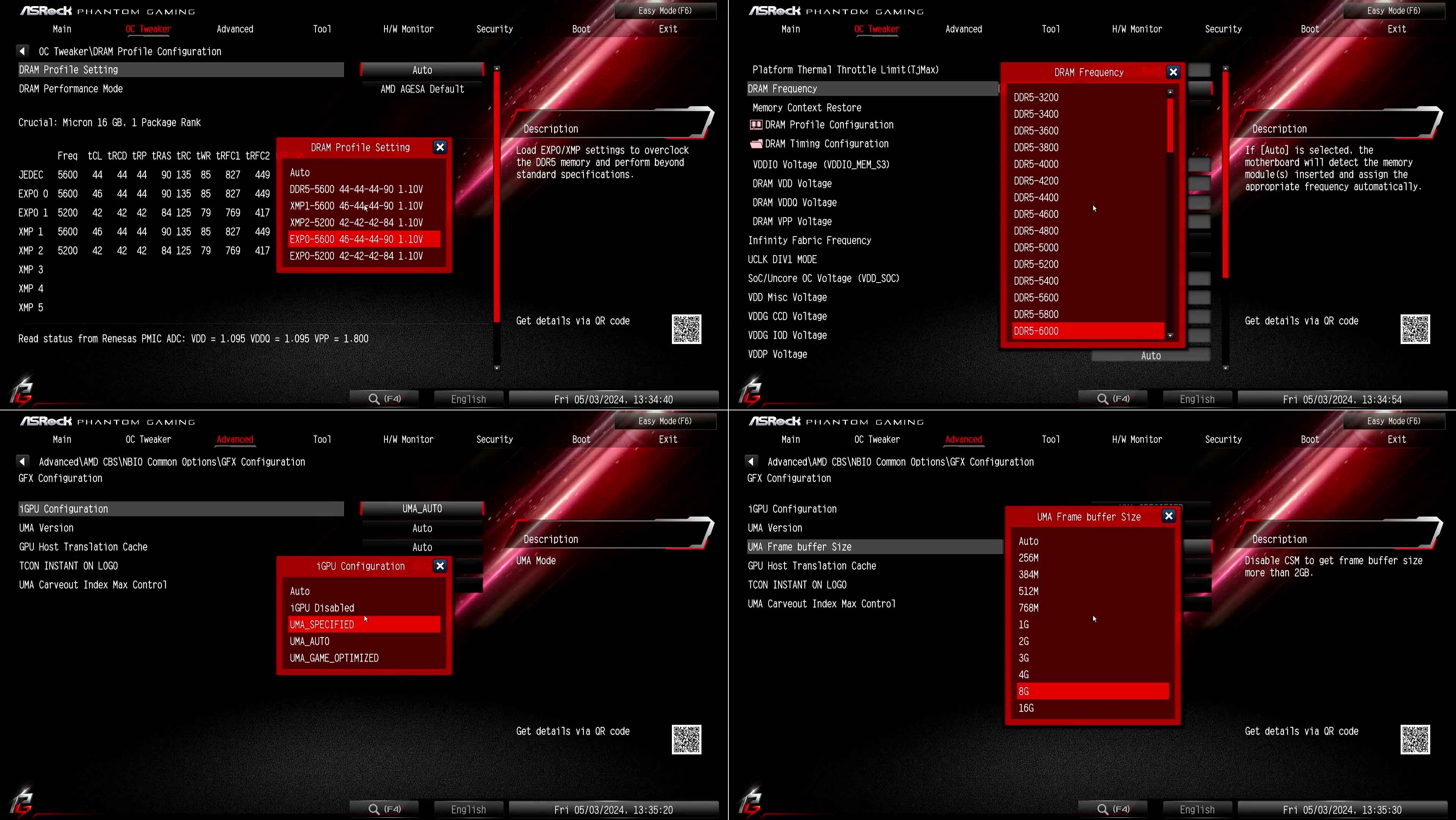
Task: Select UMA_SPECIFIED for iGPU Configuration
Action: (364, 624)
